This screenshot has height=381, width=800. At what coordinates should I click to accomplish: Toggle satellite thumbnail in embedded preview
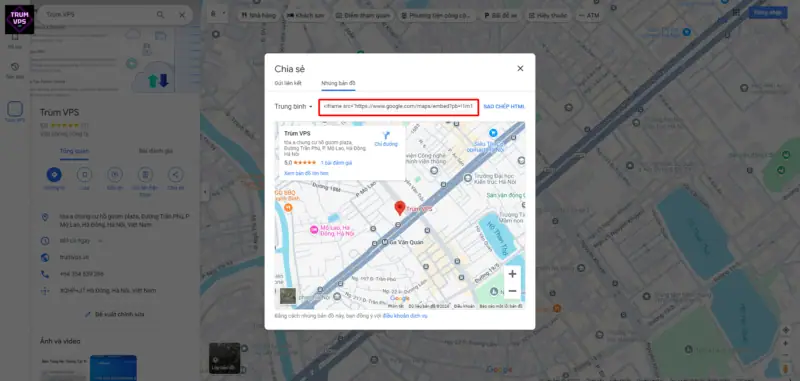tap(288, 296)
